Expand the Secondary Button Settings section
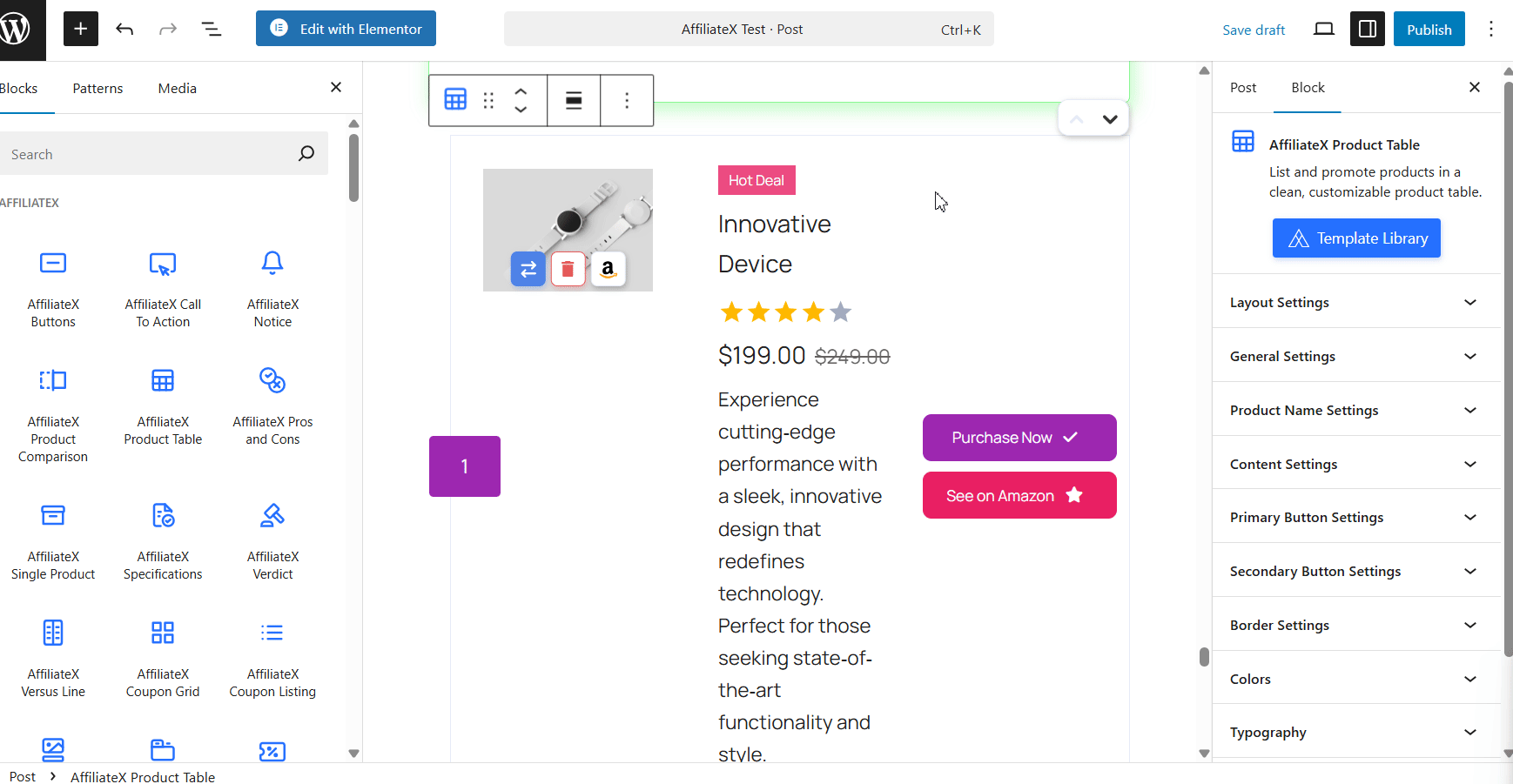Screen dimensions: 1513x784 click(1355, 571)
